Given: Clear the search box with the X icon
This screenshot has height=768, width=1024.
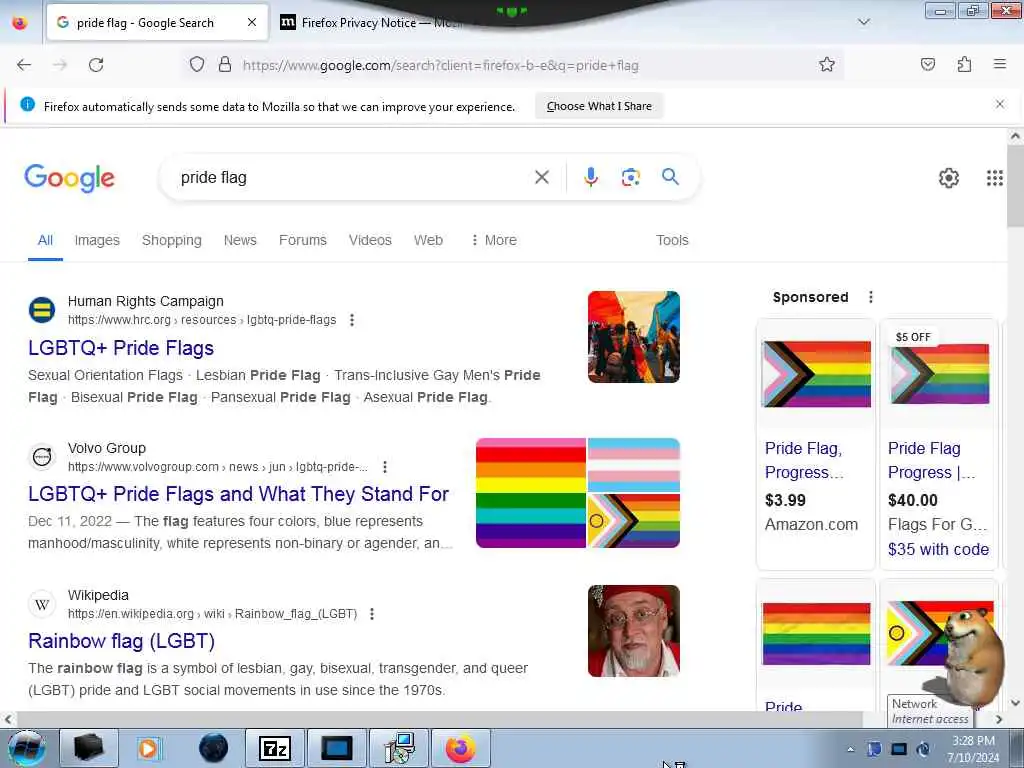Looking at the screenshot, I should coord(541,177).
